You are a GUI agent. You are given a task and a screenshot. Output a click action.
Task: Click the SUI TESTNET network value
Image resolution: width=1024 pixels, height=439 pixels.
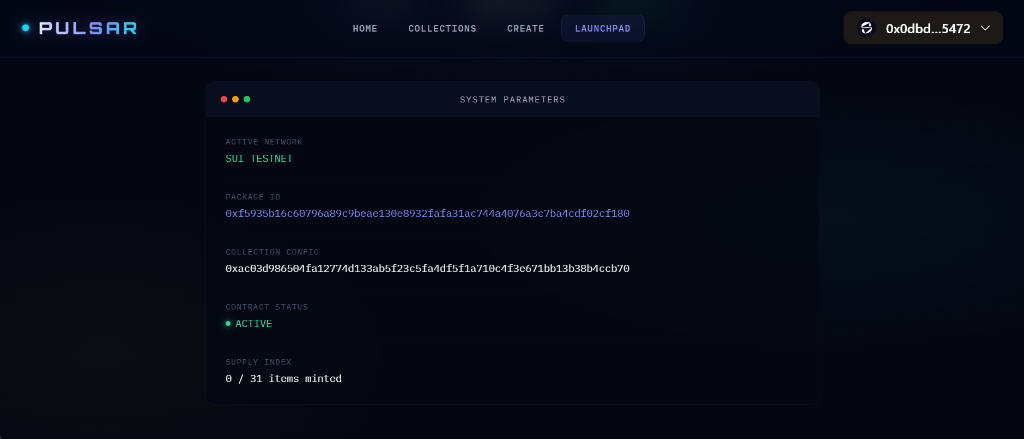(259, 159)
